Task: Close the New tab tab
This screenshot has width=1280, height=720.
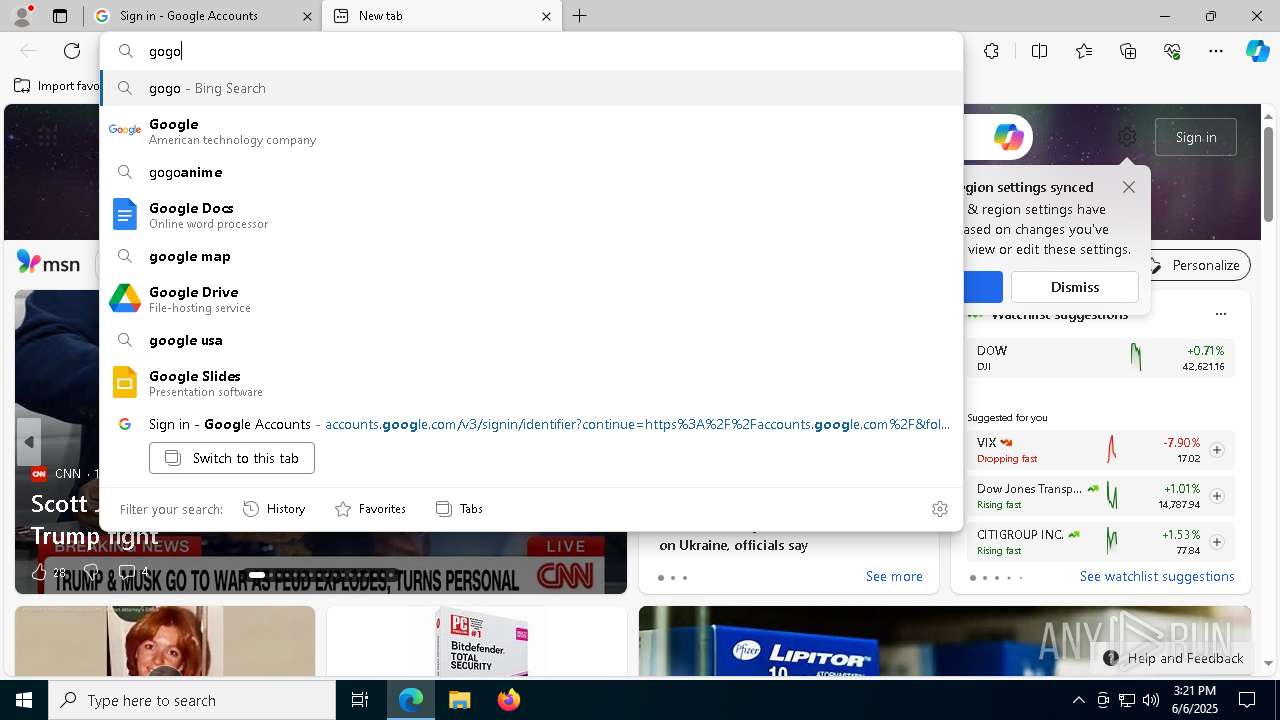Action: pos(546,16)
